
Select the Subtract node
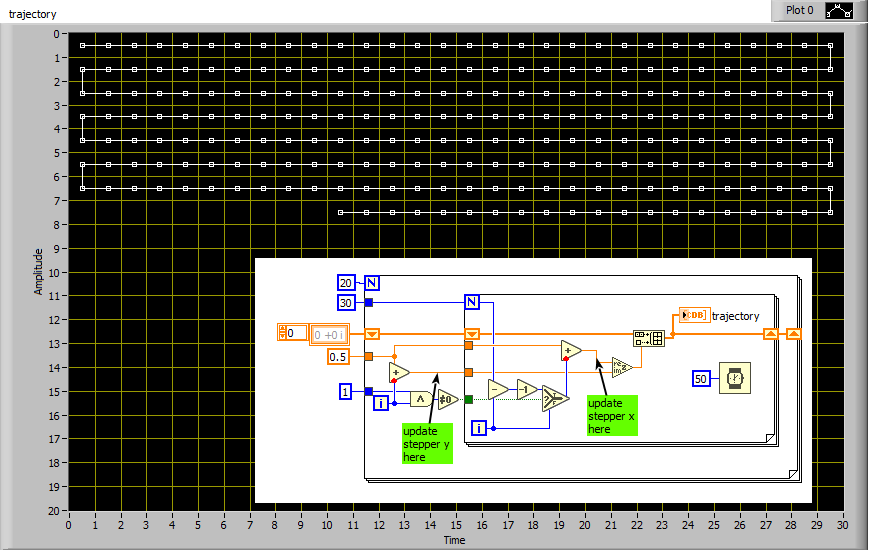498,390
